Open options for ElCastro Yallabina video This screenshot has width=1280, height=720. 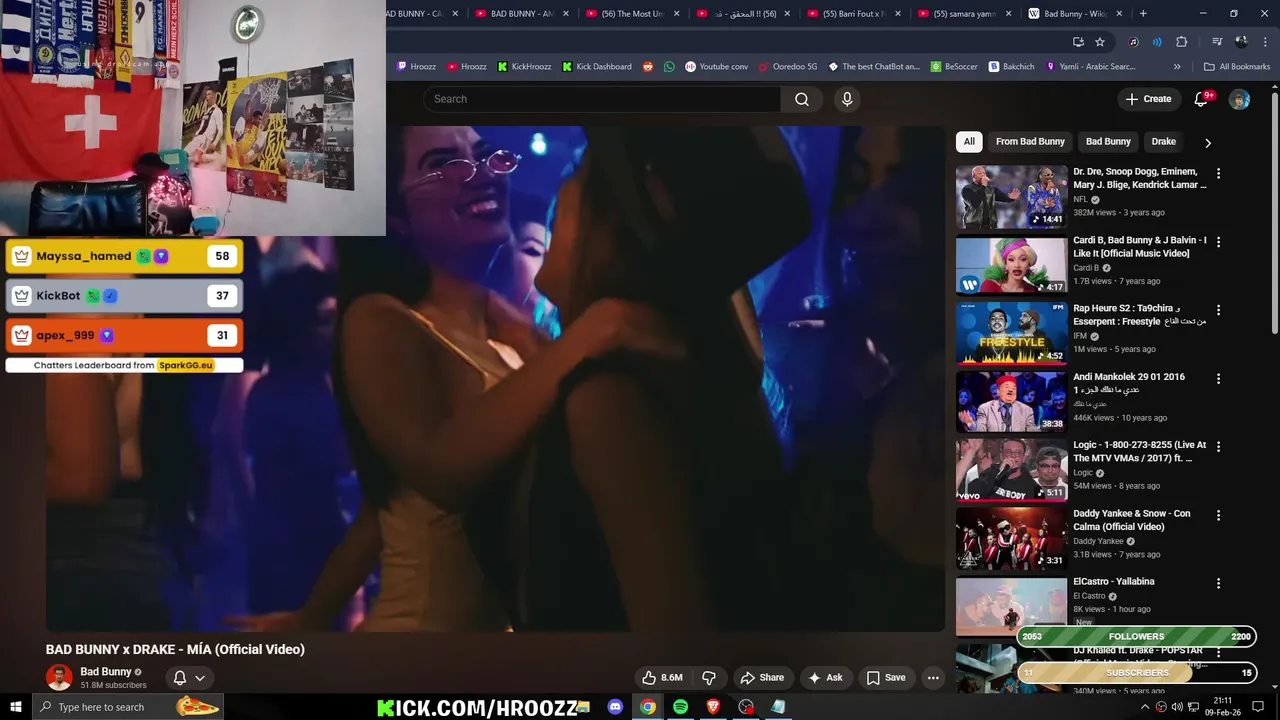pos(1218,583)
